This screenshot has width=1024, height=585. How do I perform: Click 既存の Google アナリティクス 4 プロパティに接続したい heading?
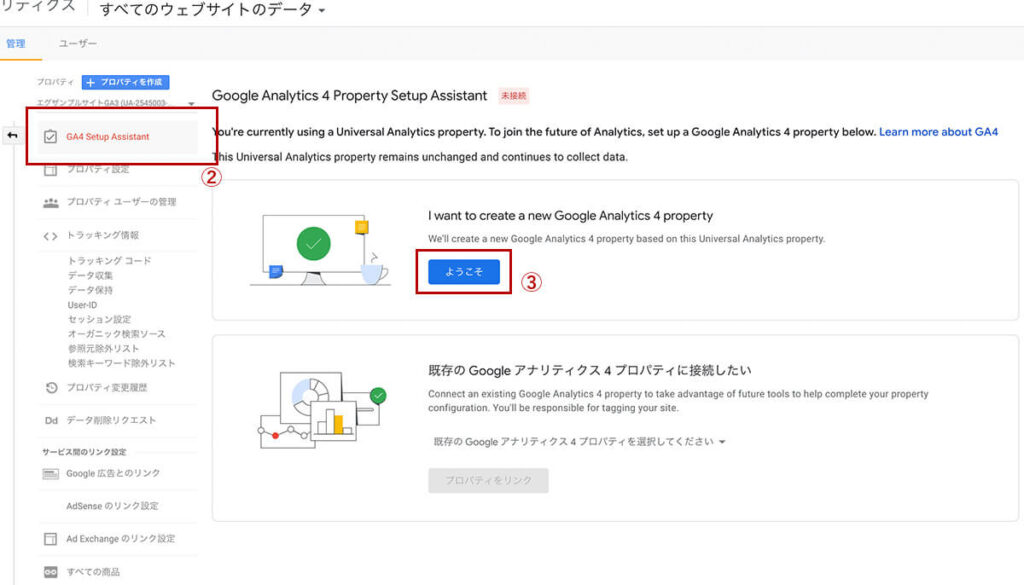(x=590, y=371)
